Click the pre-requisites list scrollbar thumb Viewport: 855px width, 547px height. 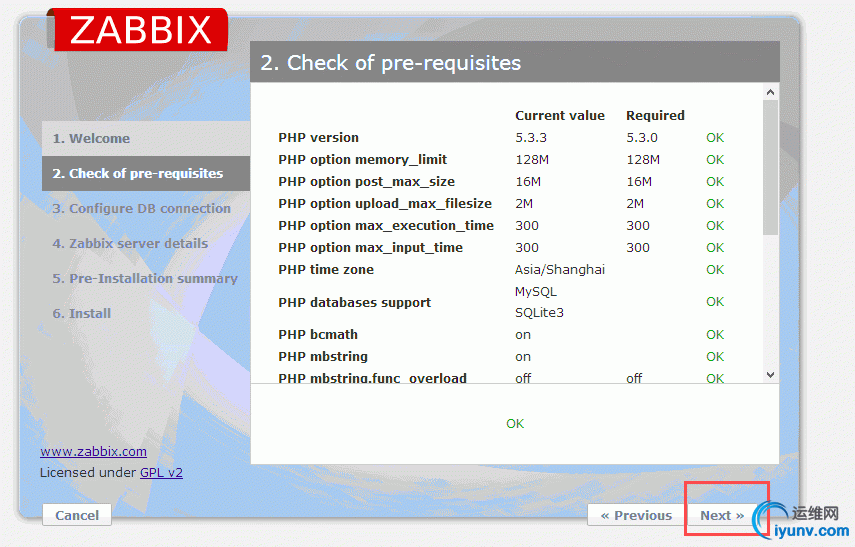(770, 167)
